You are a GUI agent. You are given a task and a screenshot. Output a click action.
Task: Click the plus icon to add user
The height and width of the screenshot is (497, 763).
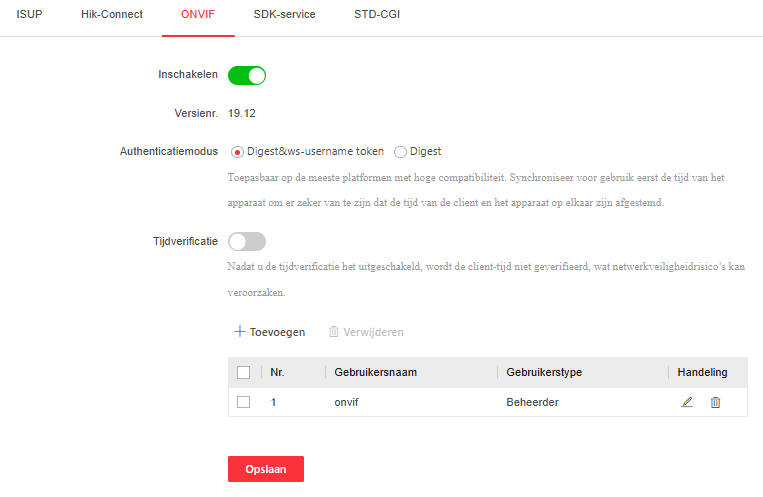coord(239,332)
